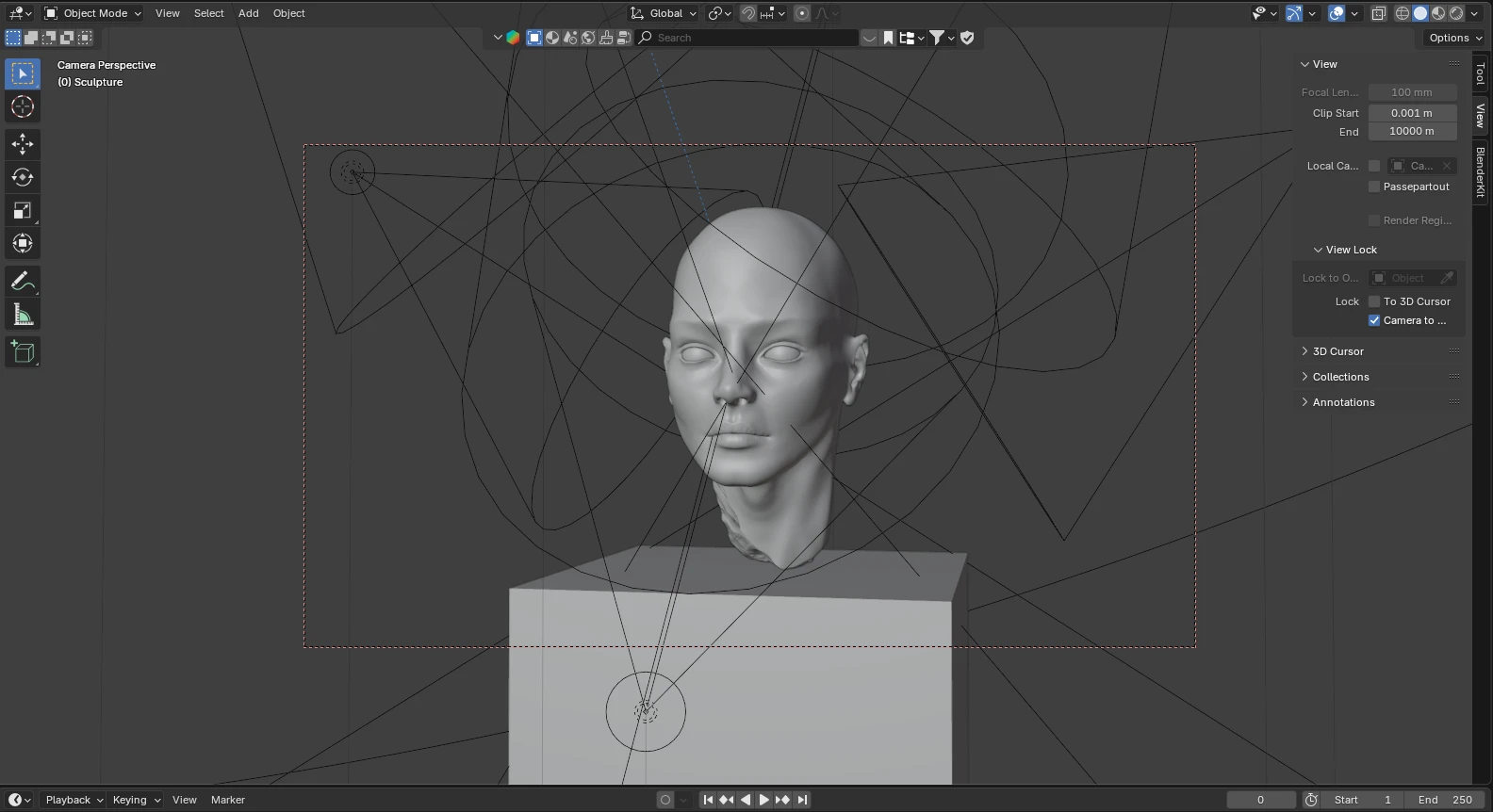Switch to the BlenderKit sidebar tab
Image resolution: width=1493 pixels, height=812 pixels.
pyautogui.click(x=1481, y=171)
